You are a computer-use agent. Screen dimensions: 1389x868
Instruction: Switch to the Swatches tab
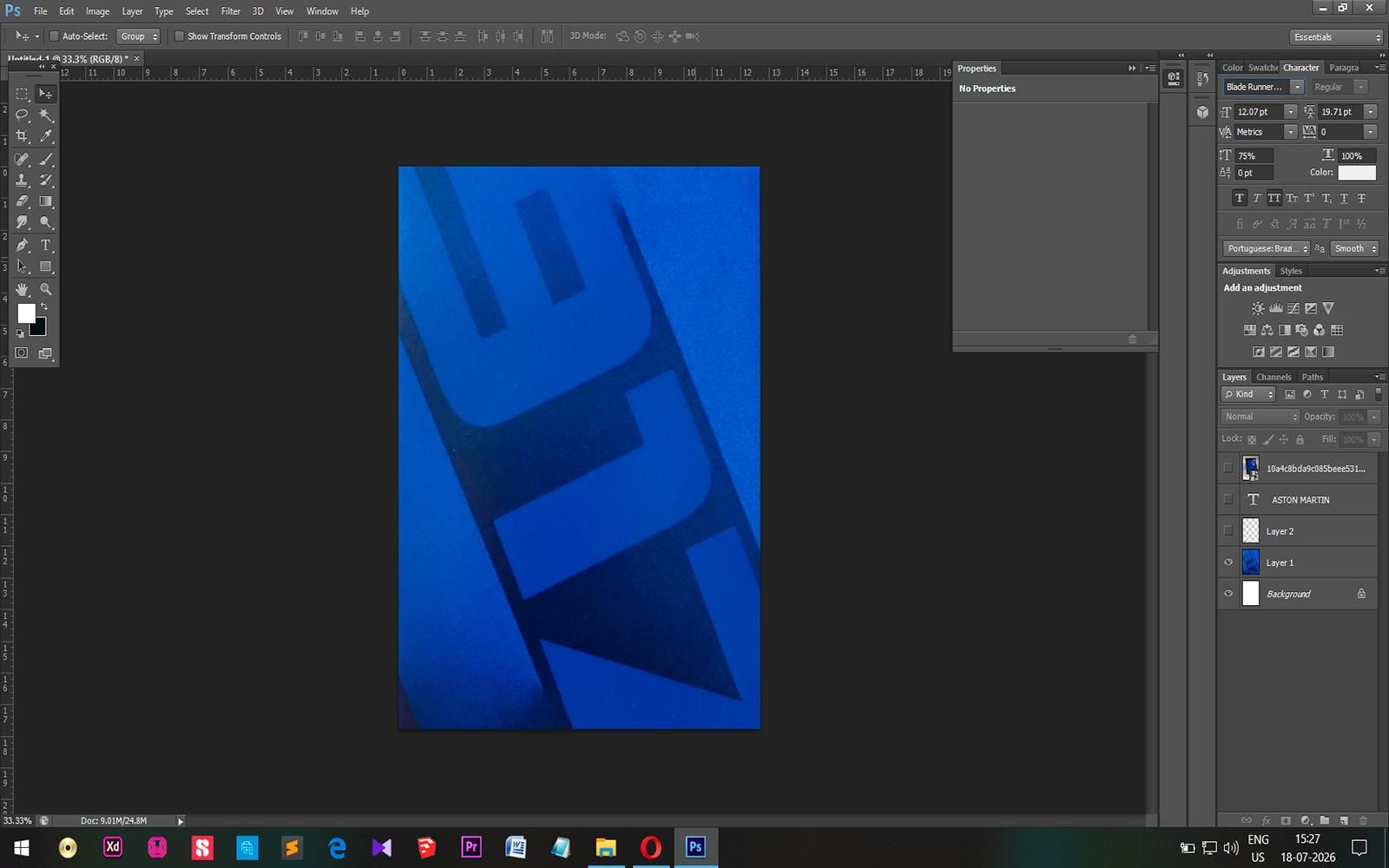[1263, 68]
